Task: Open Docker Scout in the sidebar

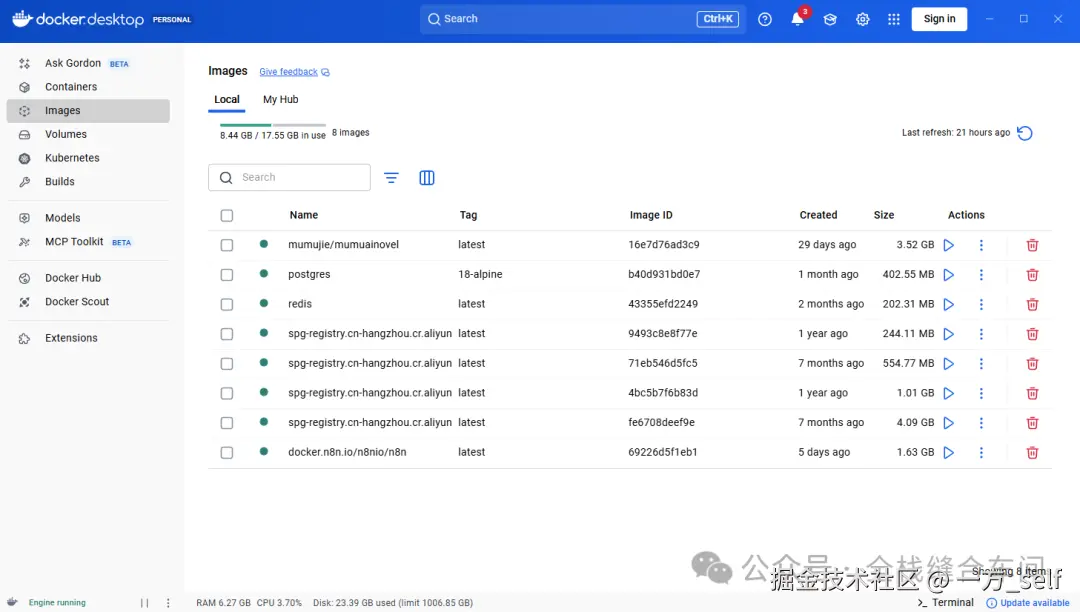Action: tap(88, 302)
